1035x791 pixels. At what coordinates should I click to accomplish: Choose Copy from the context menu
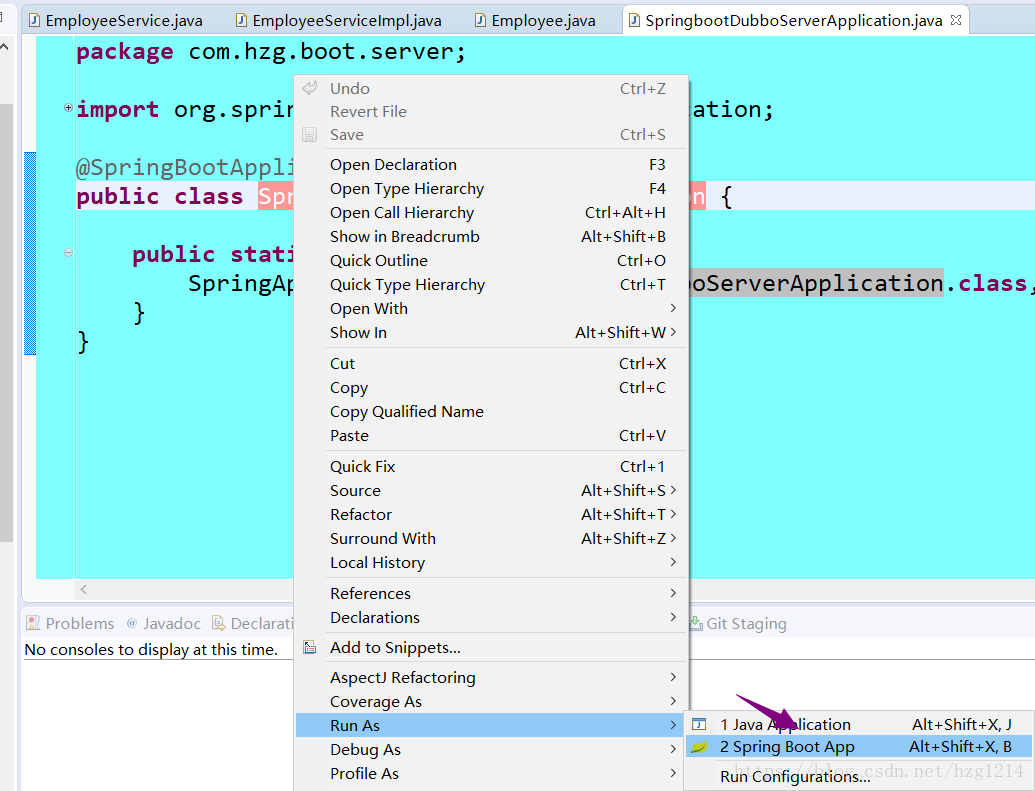[x=492, y=388]
